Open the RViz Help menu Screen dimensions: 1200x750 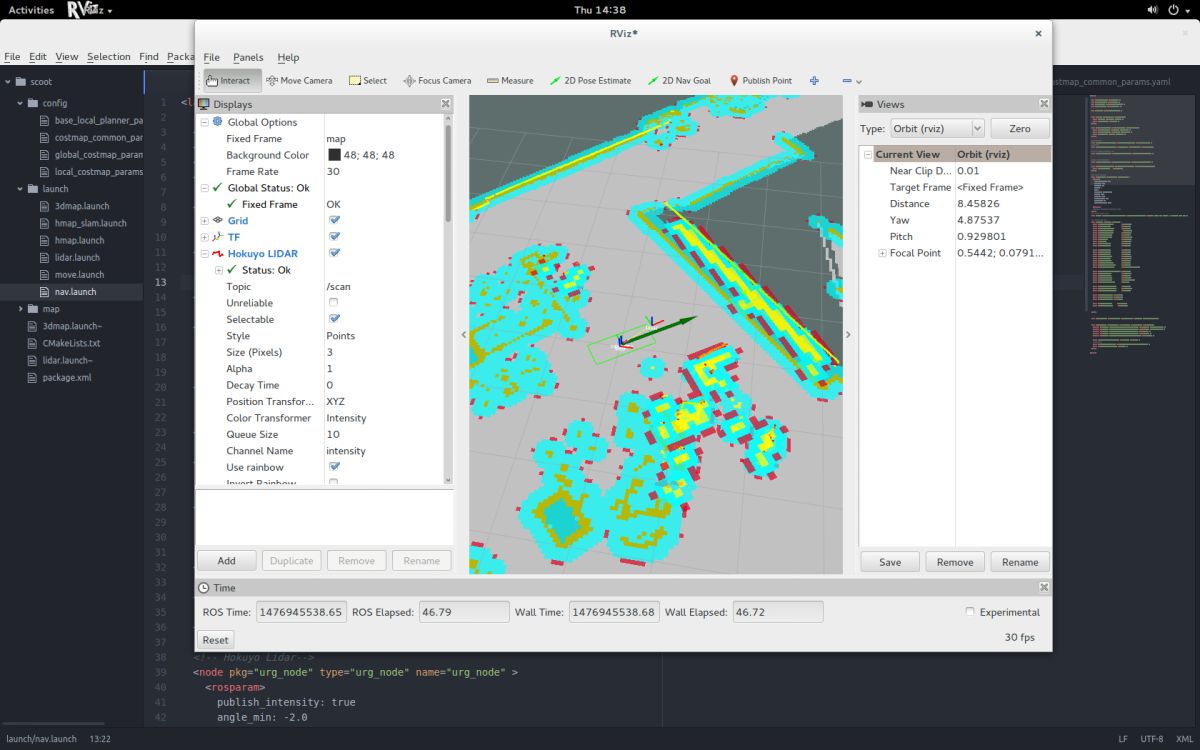click(x=288, y=57)
